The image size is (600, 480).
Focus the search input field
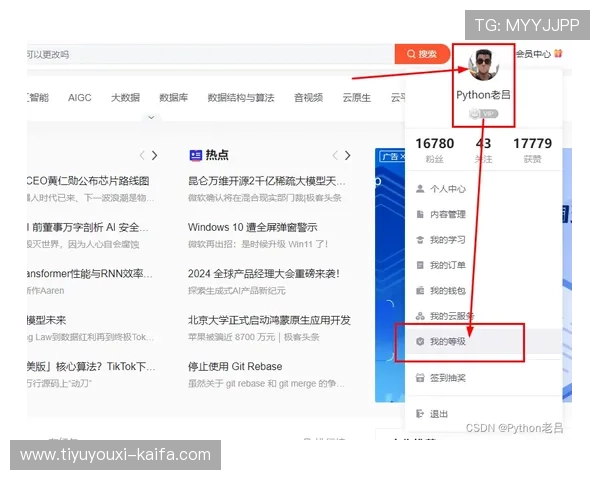[x=210, y=54]
